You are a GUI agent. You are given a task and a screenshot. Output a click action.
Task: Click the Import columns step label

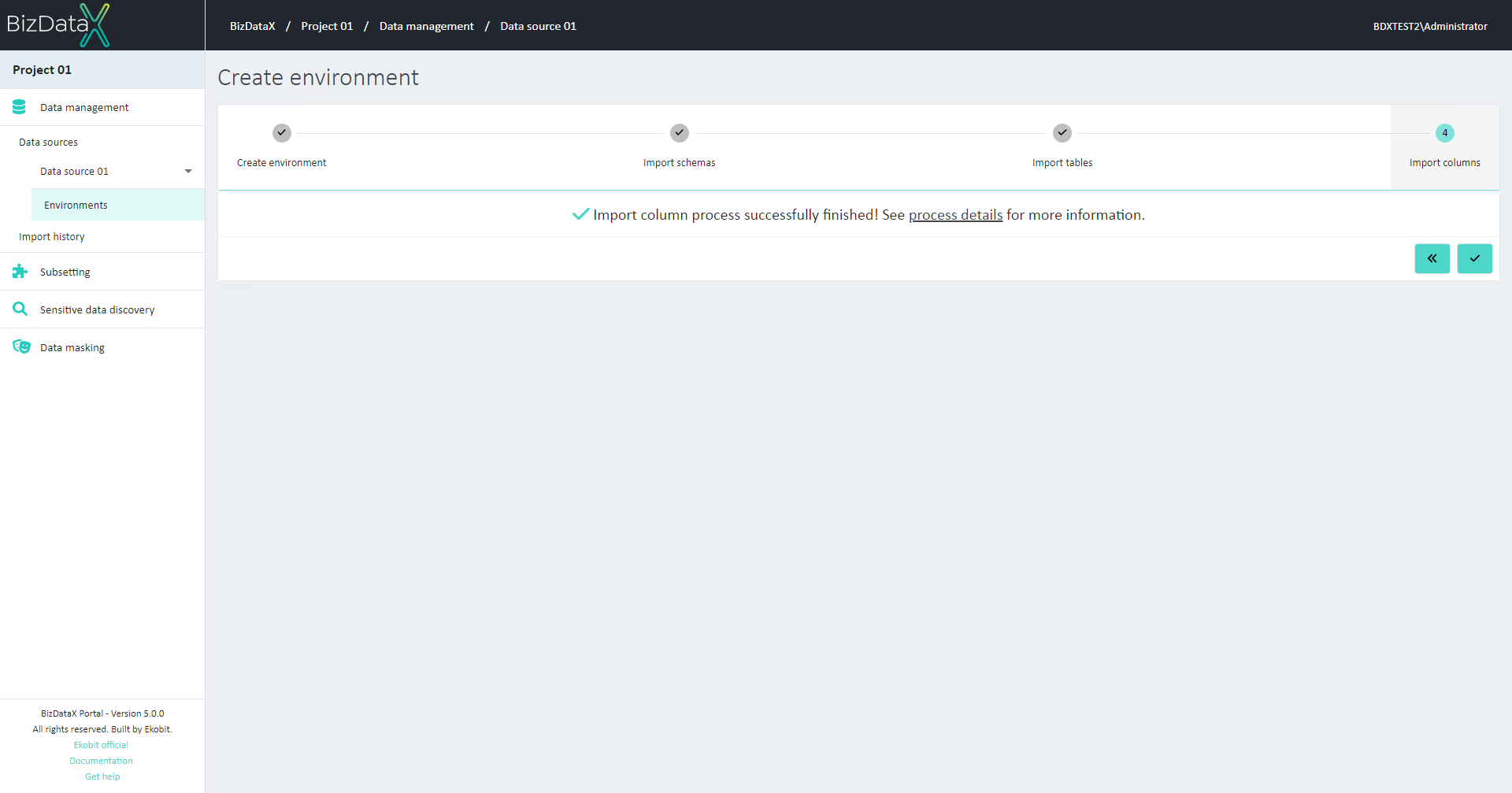click(1445, 163)
